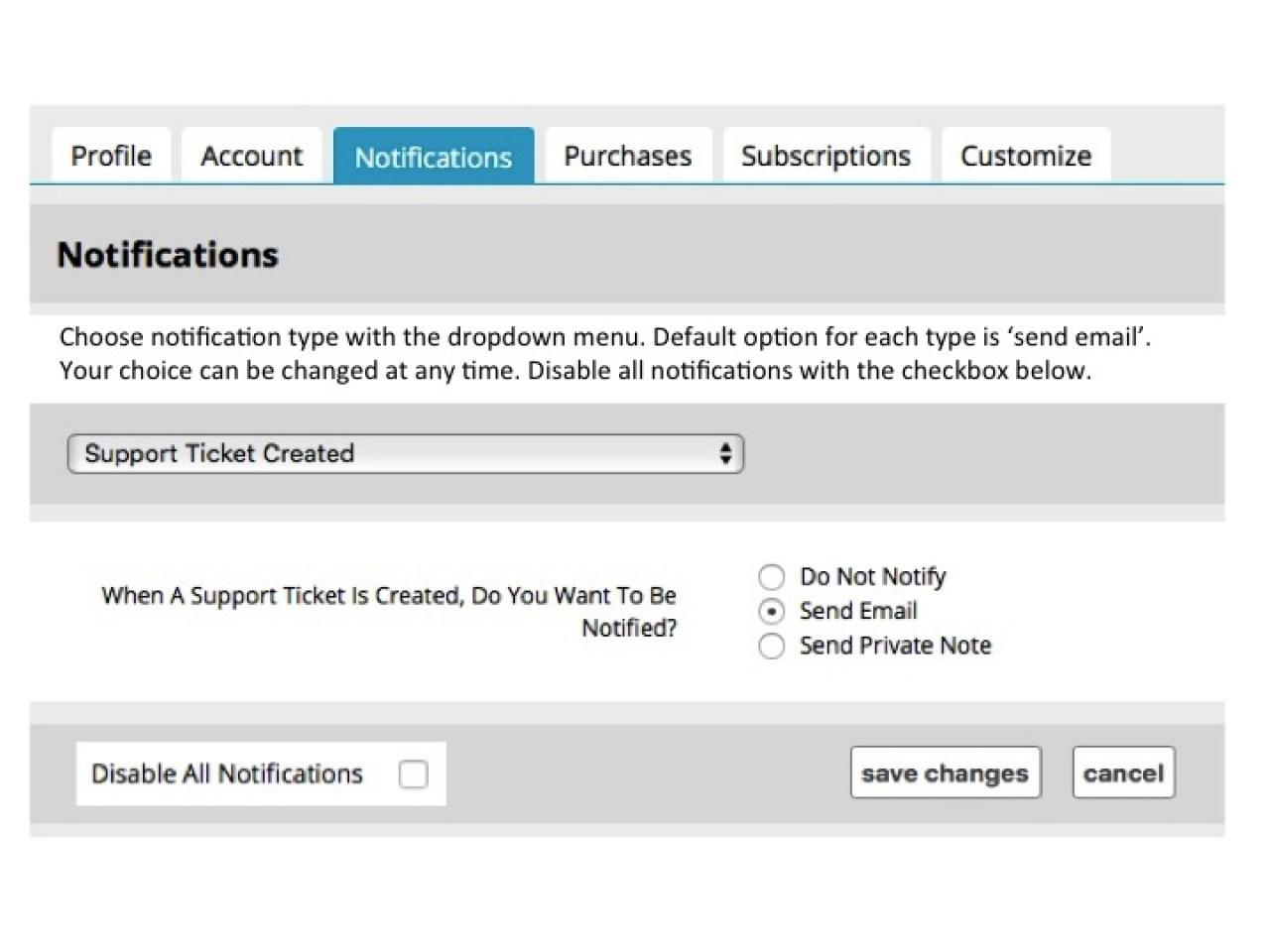1270x952 pixels.
Task: Switch to the Account tab
Action: pyautogui.click(x=251, y=156)
